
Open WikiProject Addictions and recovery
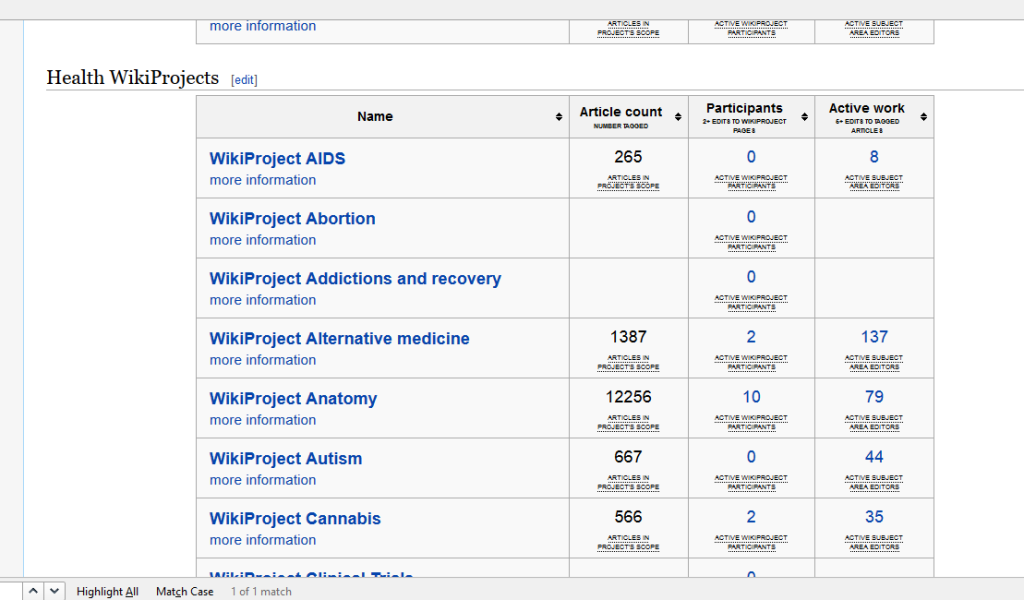[x=355, y=279]
